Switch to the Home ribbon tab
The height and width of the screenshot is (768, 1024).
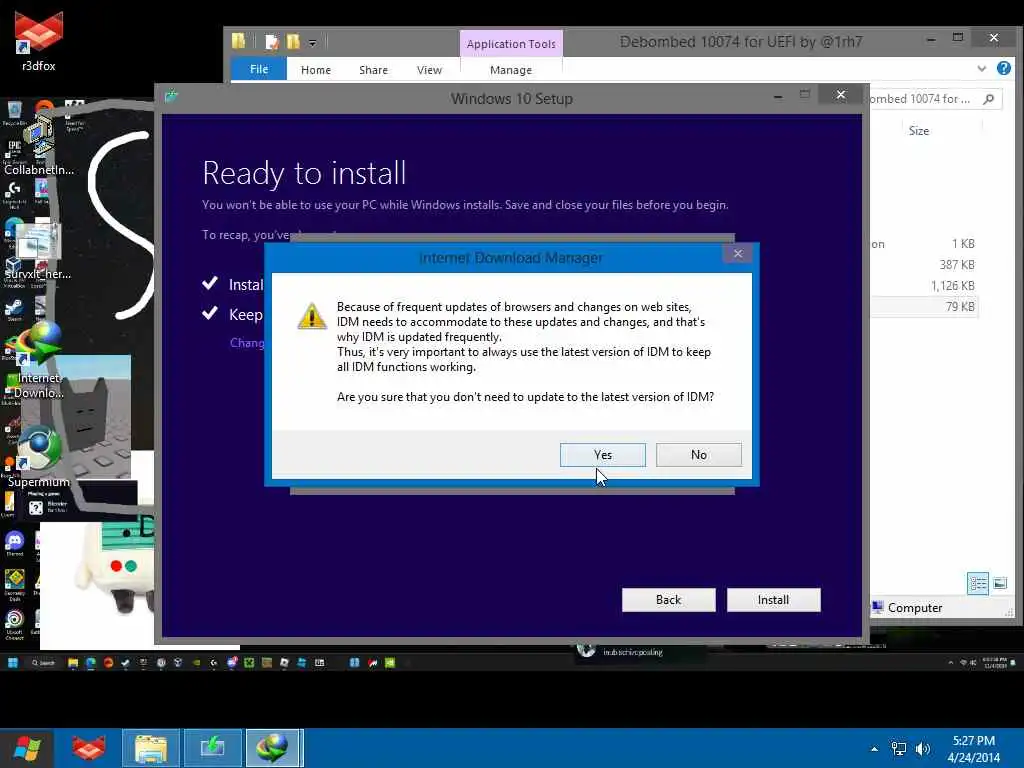tap(315, 70)
